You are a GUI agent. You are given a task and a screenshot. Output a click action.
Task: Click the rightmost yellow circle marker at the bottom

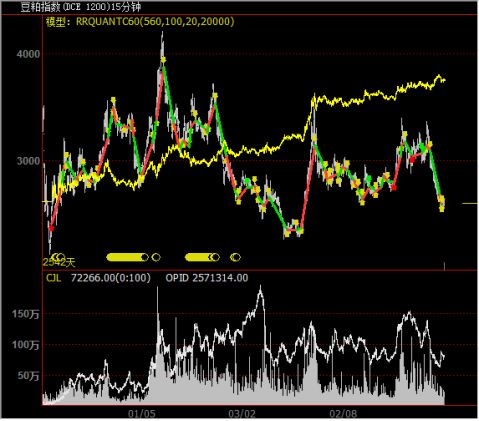(x=236, y=257)
